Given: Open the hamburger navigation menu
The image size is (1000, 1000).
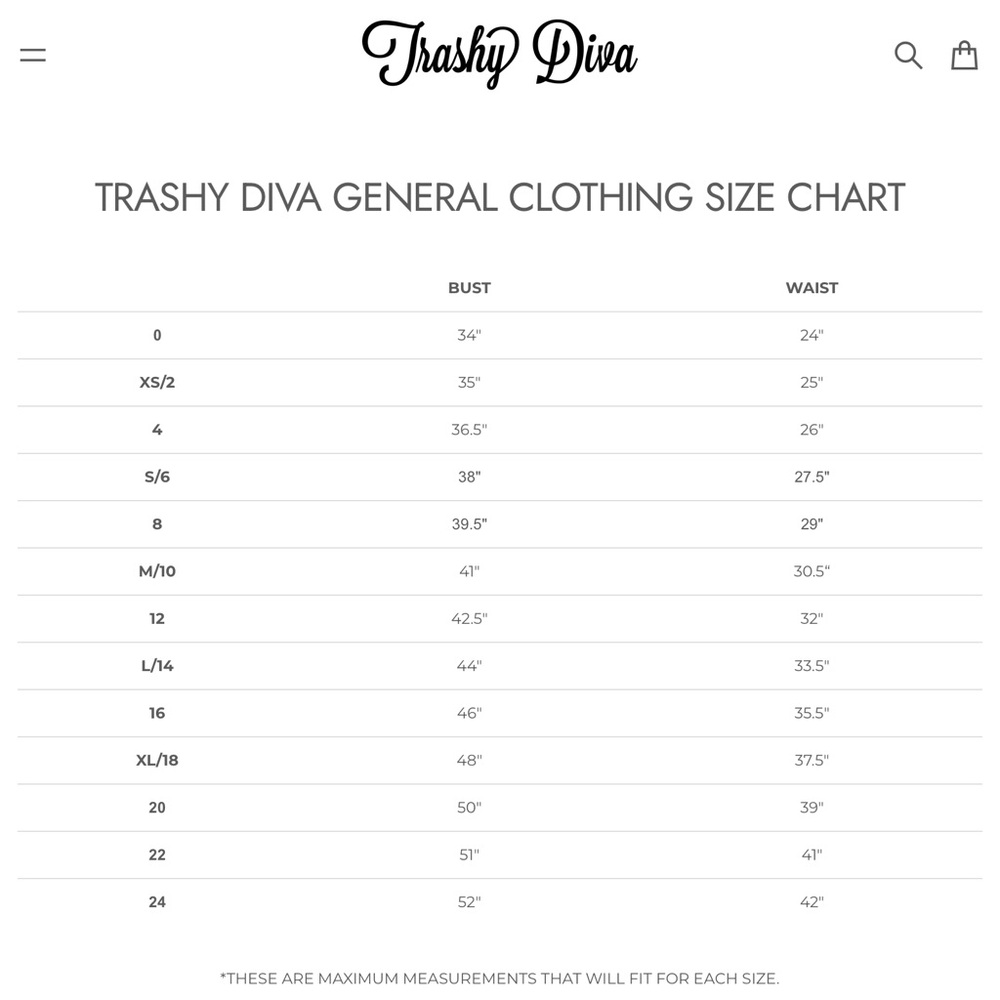Looking at the screenshot, I should tap(33, 55).
